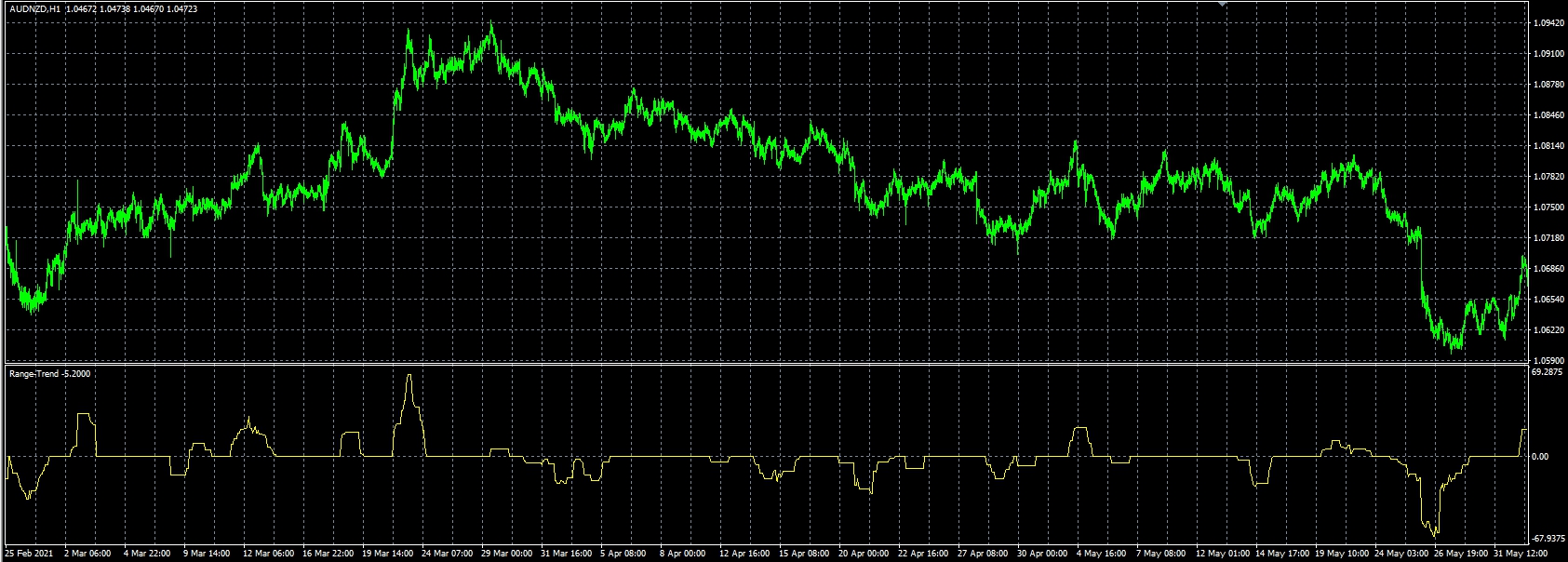1568x562 pixels.
Task: Click the 19 Mar 14:00 time label
Action: (389, 554)
